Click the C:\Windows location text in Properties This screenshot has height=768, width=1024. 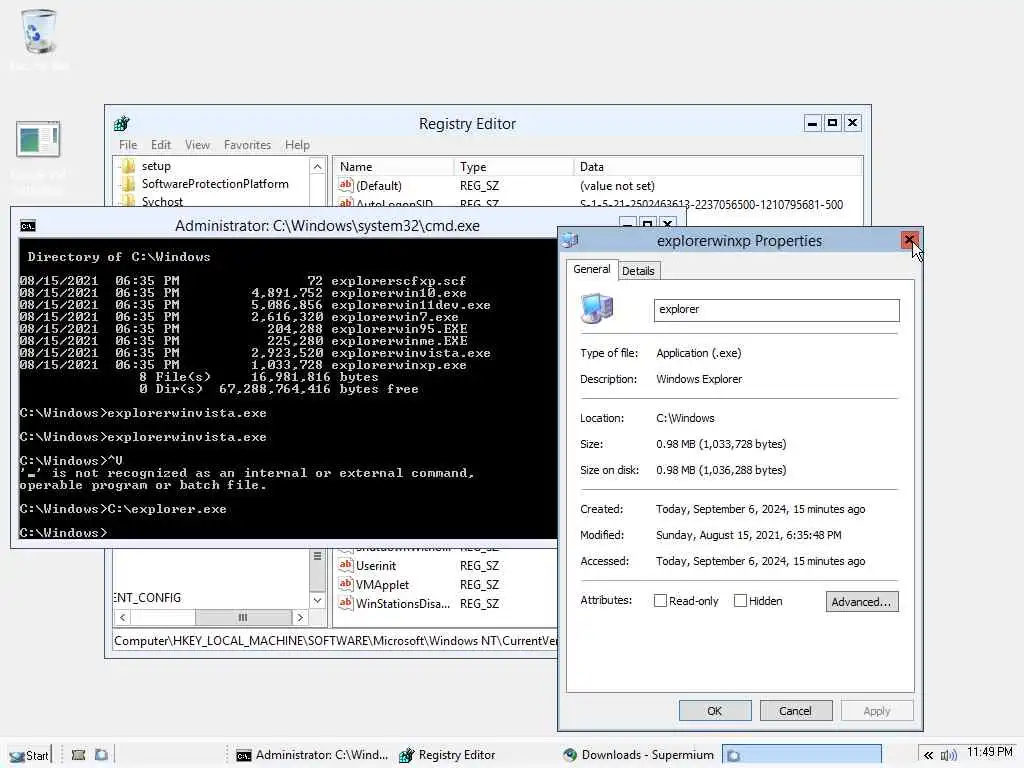685,418
